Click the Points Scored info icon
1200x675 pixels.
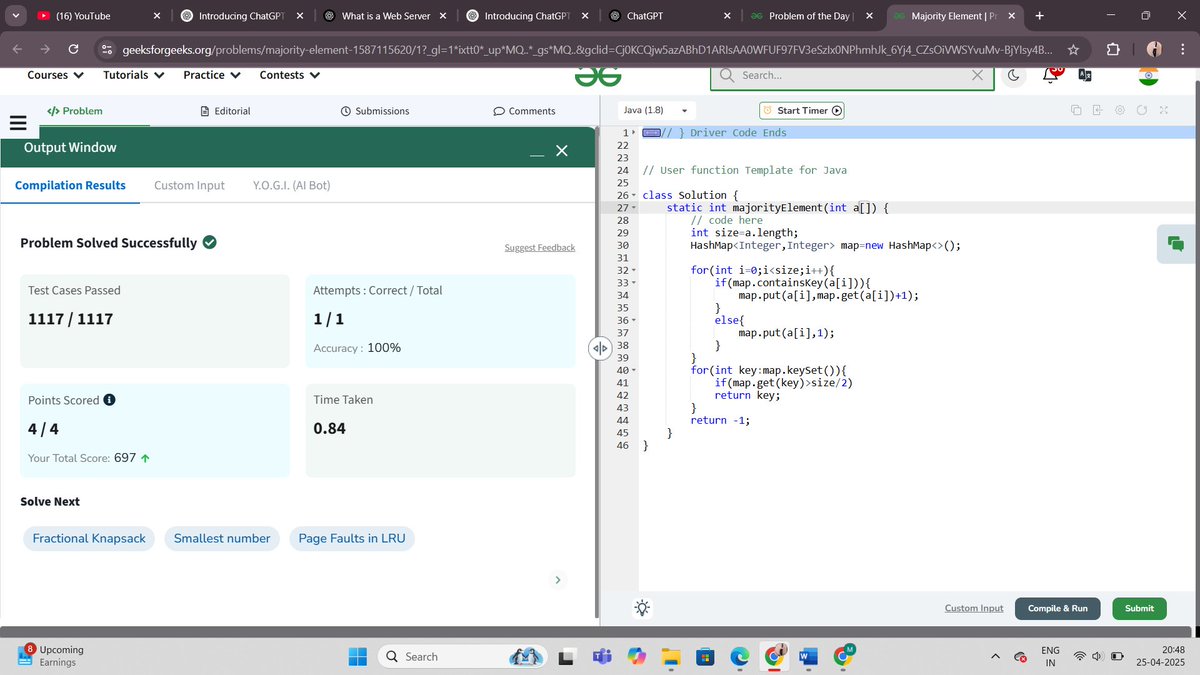109,400
